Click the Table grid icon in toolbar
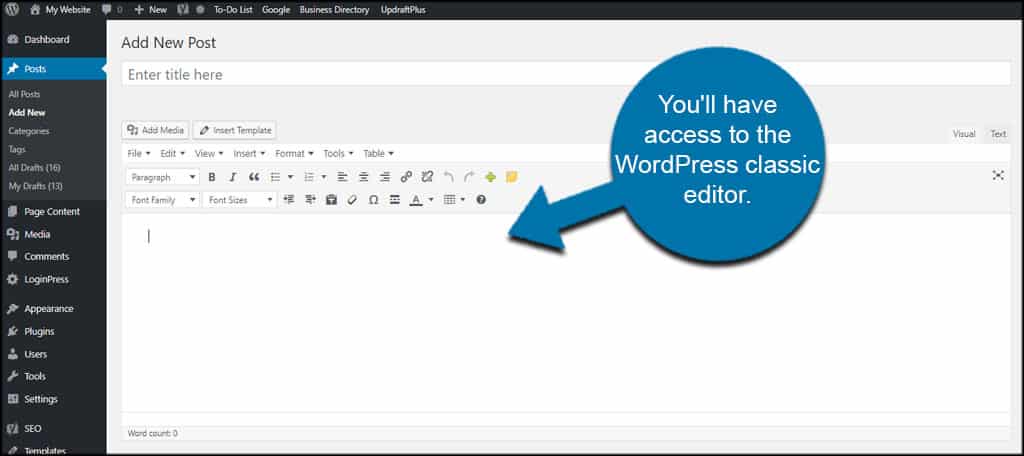The width and height of the screenshot is (1024, 456). (449, 200)
